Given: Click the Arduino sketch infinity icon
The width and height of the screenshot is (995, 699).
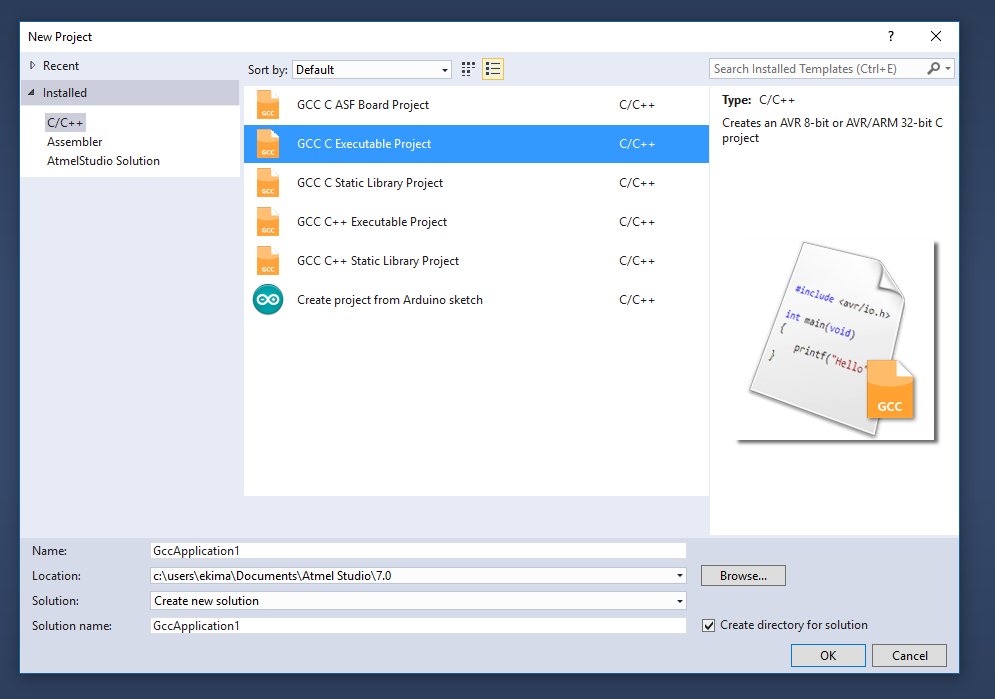Looking at the screenshot, I should tap(268, 299).
